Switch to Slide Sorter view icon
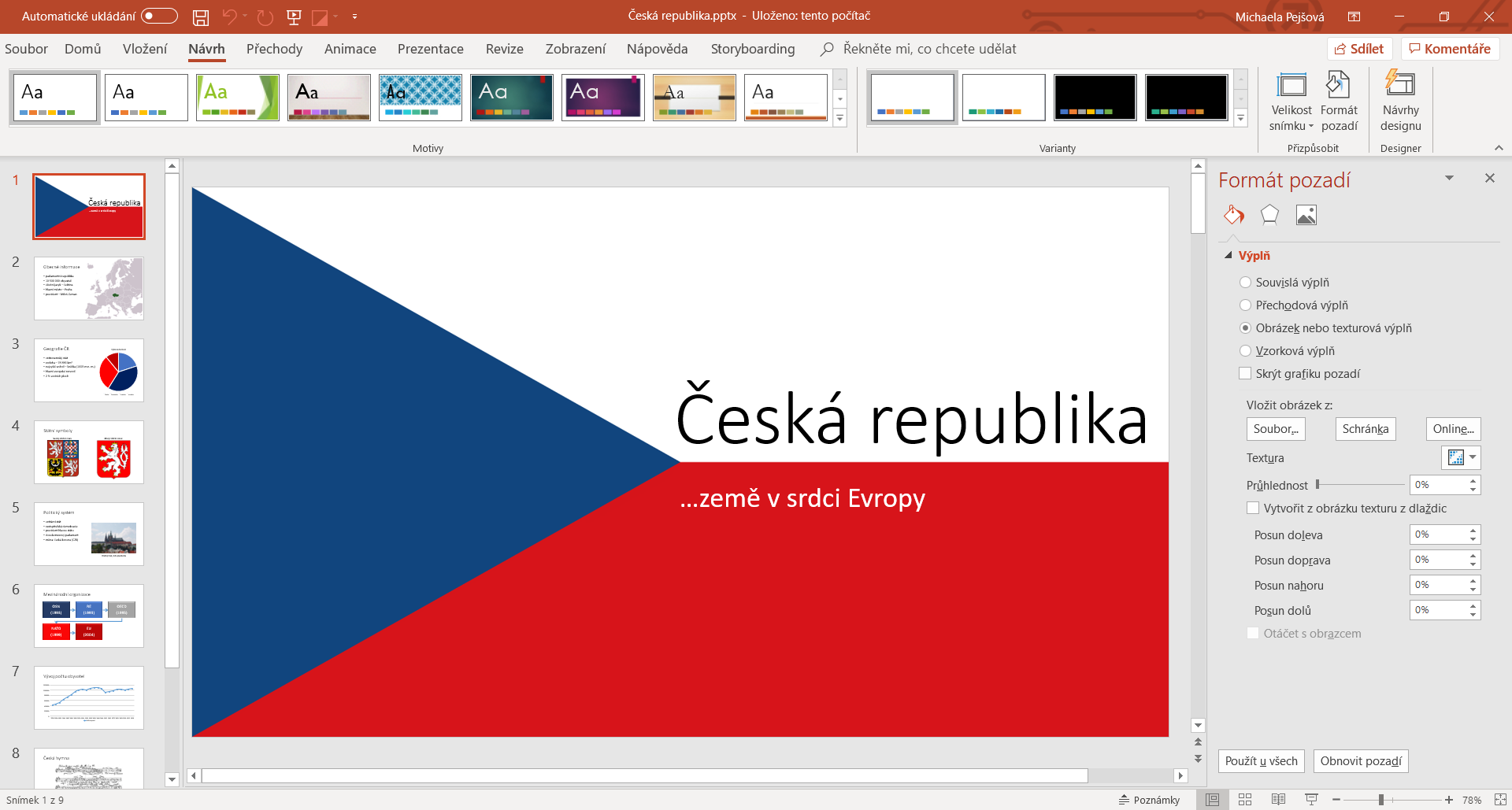 pyautogui.click(x=1245, y=800)
